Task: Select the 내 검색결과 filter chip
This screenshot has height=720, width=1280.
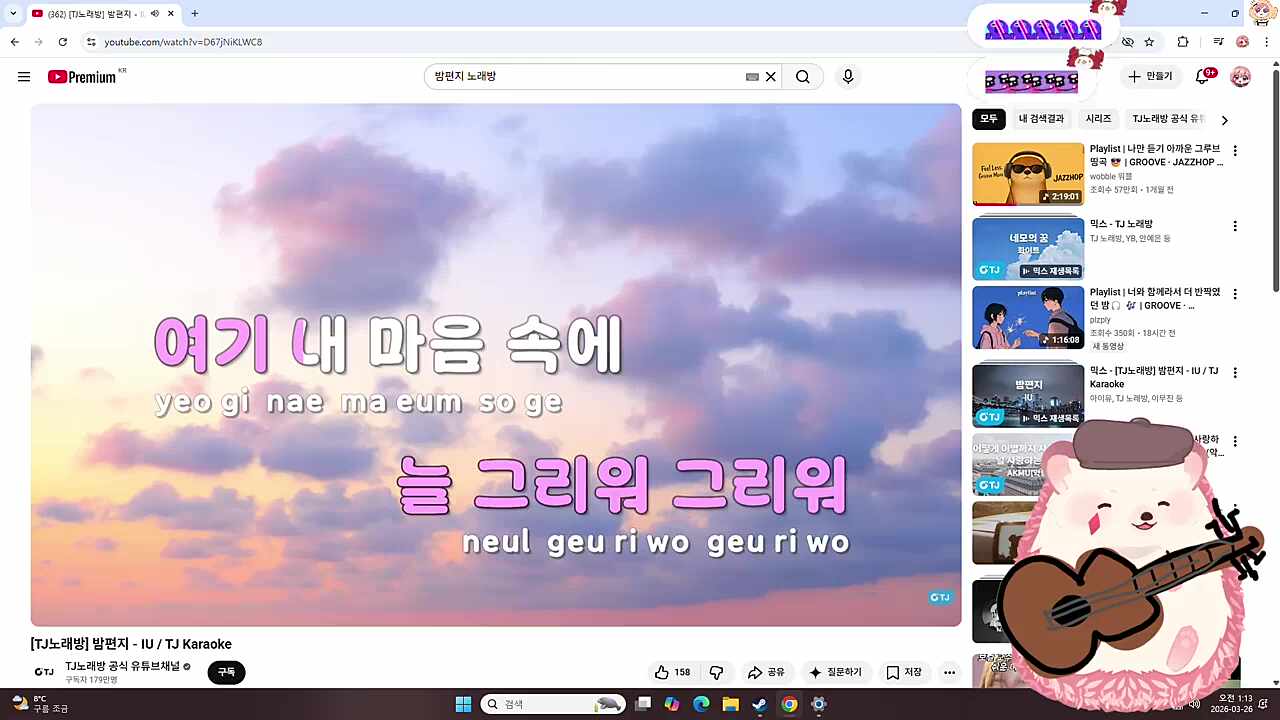Action: [1041, 119]
